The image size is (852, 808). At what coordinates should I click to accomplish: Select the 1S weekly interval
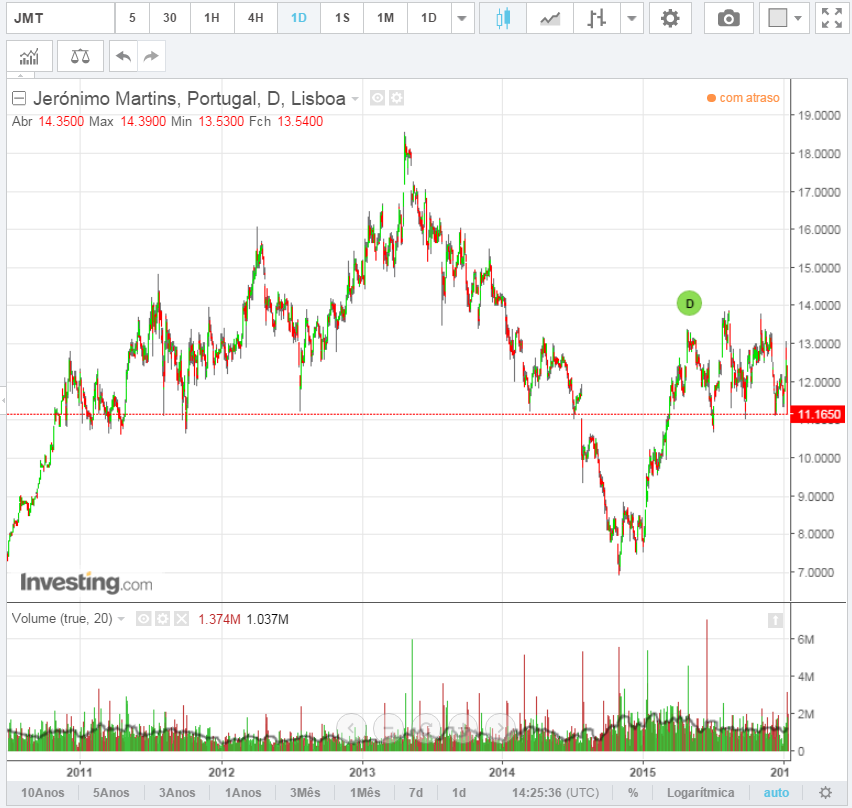[x=342, y=18]
